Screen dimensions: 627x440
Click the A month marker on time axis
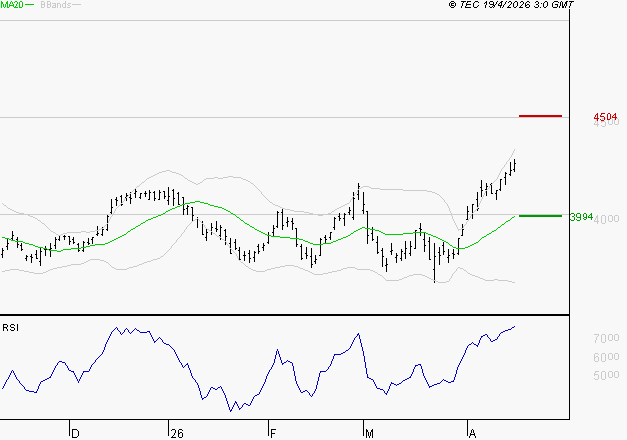coord(472,433)
